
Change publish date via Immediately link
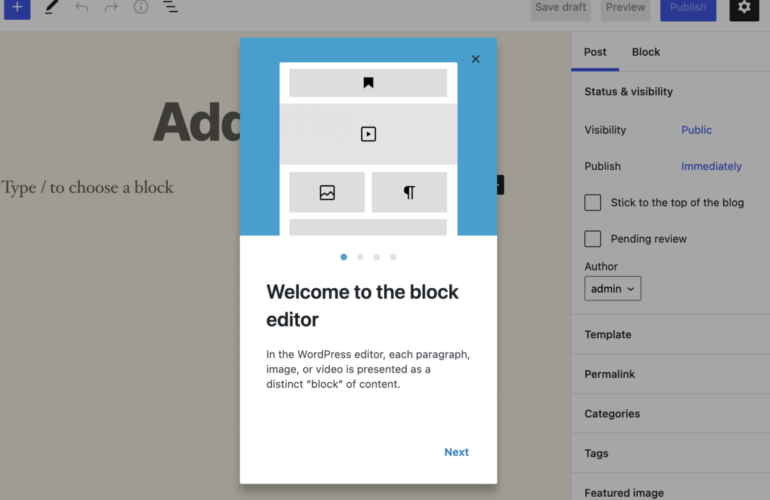coord(711,167)
